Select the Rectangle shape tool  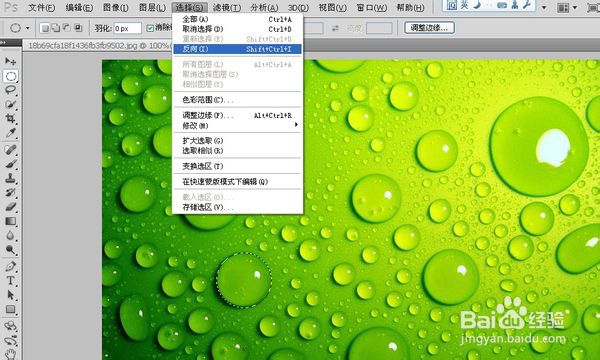[x=10, y=309]
